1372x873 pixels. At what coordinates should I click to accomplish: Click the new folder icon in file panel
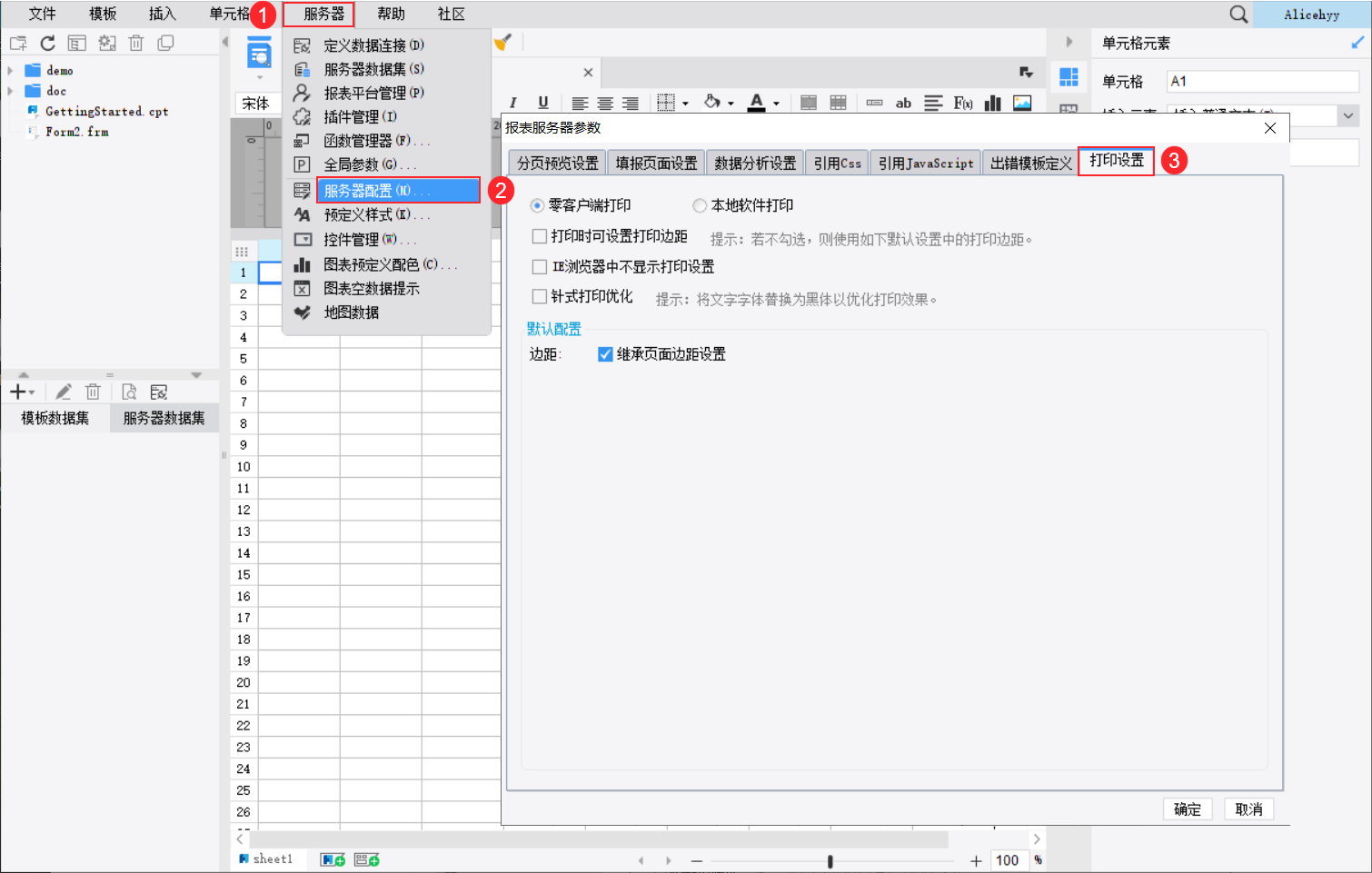point(18,43)
